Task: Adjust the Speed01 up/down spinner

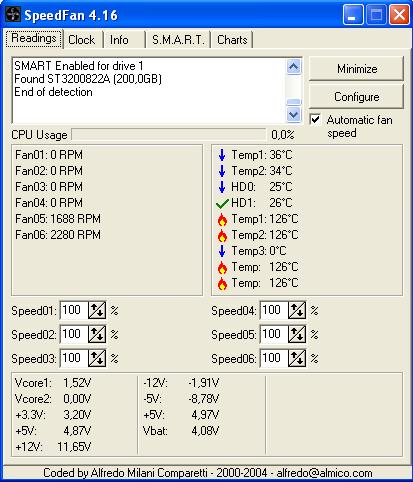Action: point(97,310)
